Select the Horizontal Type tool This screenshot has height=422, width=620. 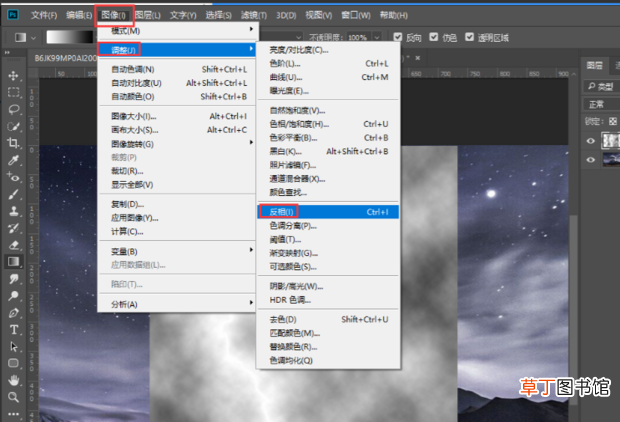point(13,329)
